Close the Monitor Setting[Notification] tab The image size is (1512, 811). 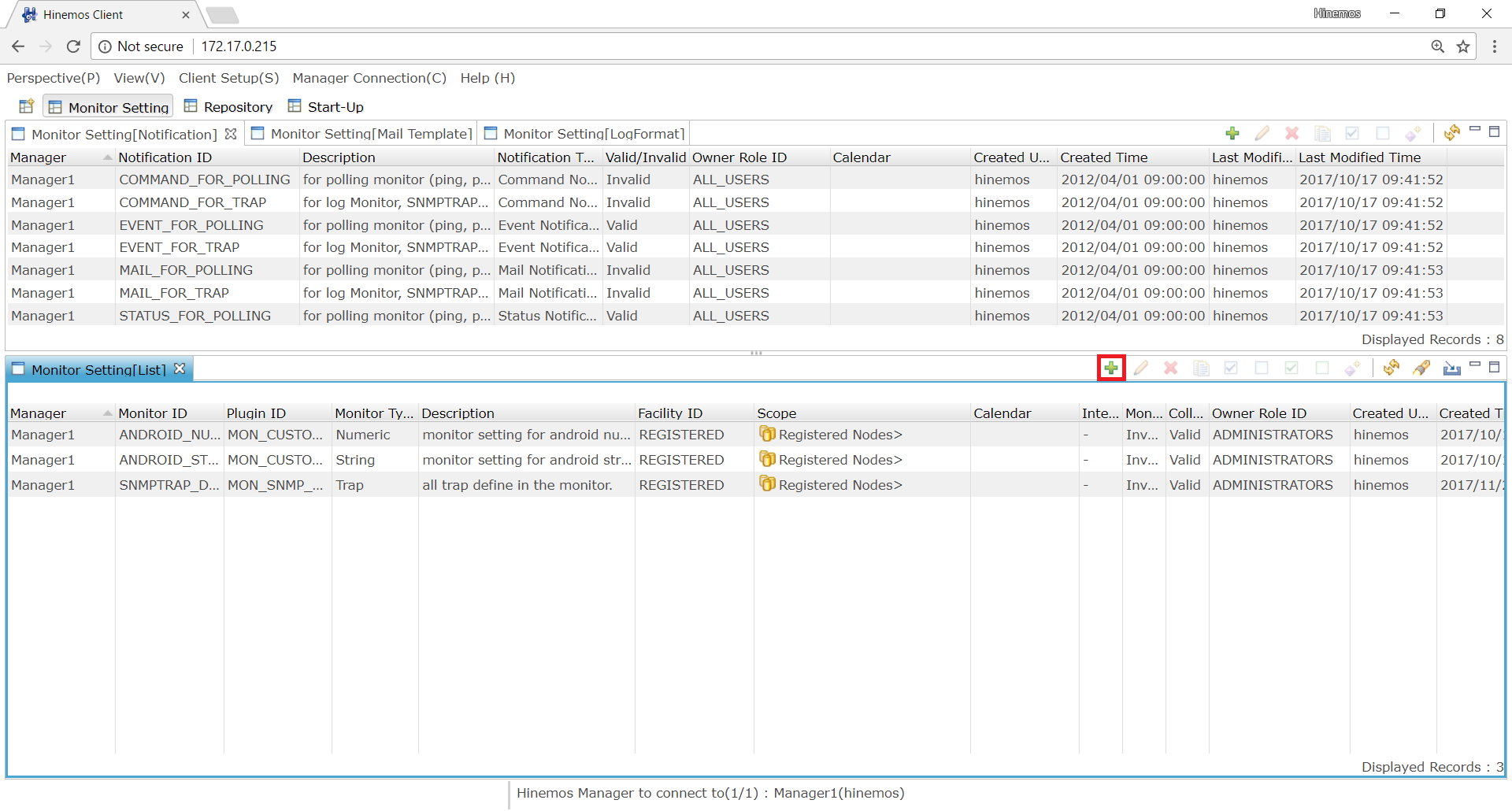coord(231,134)
